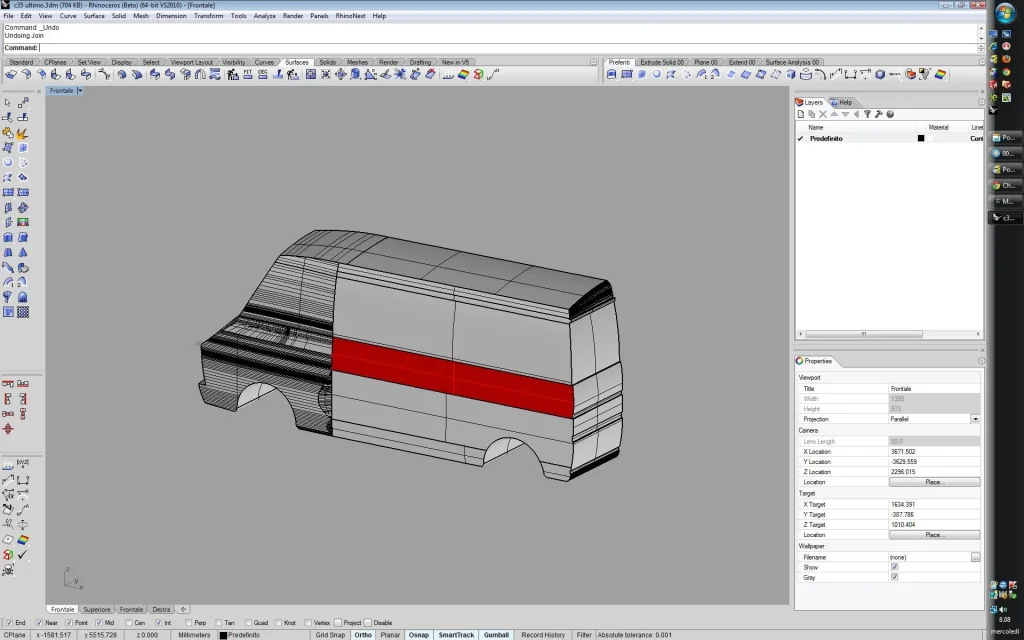Open the Layers panel gear options menu
Screen dimensions: 1024x640
pos(982,103)
